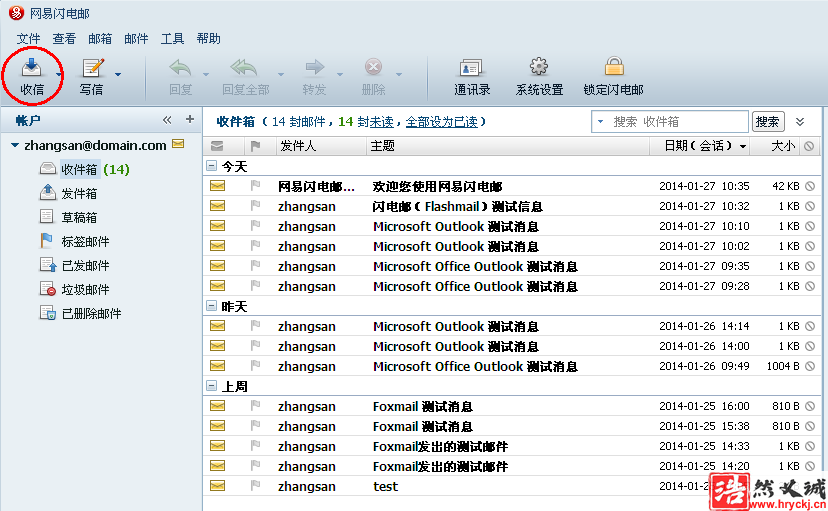Viewport: 828px width, 511px height.
Task: Click the column icon right of 大小 header
Action: tap(810, 146)
